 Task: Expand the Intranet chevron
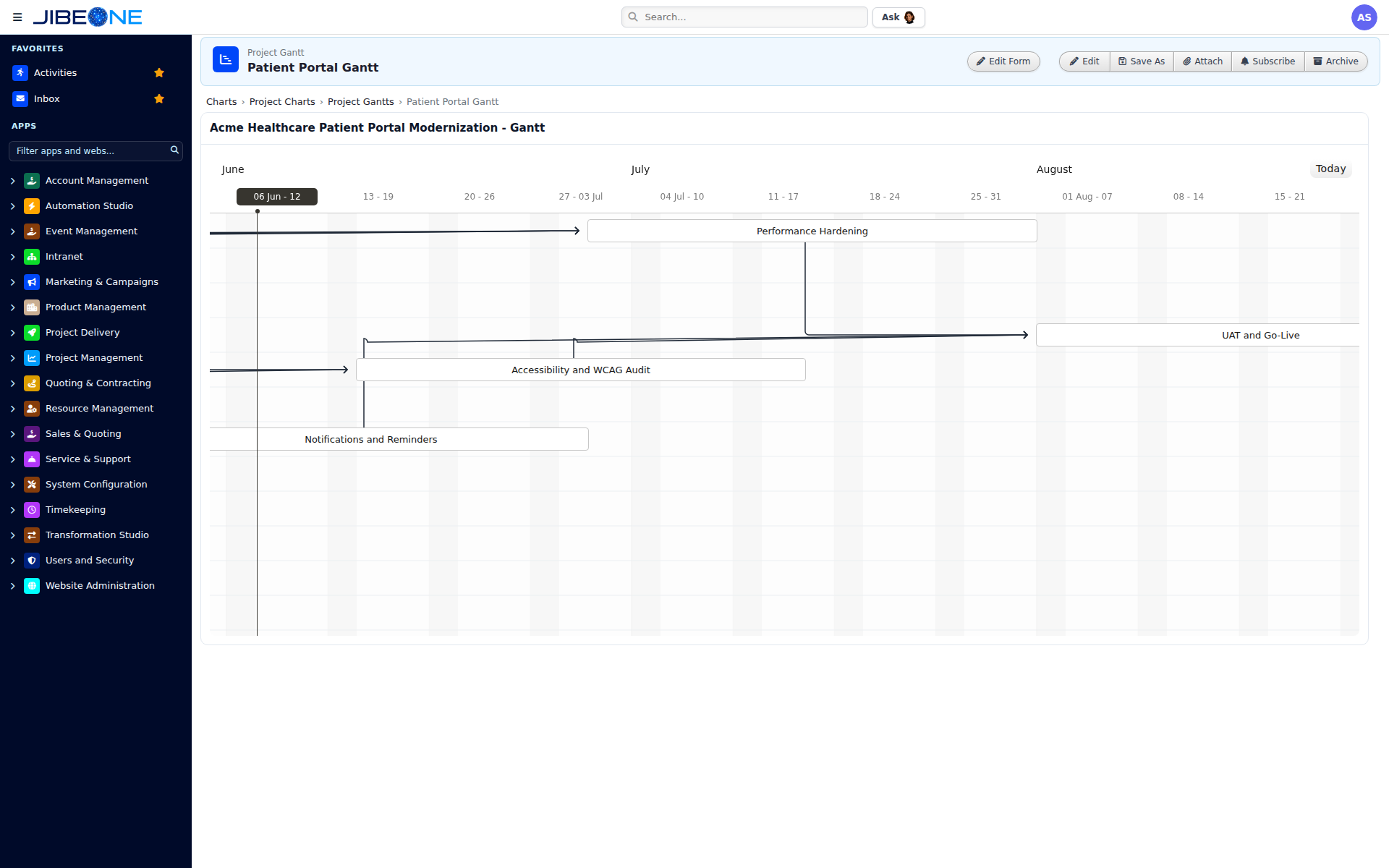pyautogui.click(x=12, y=257)
